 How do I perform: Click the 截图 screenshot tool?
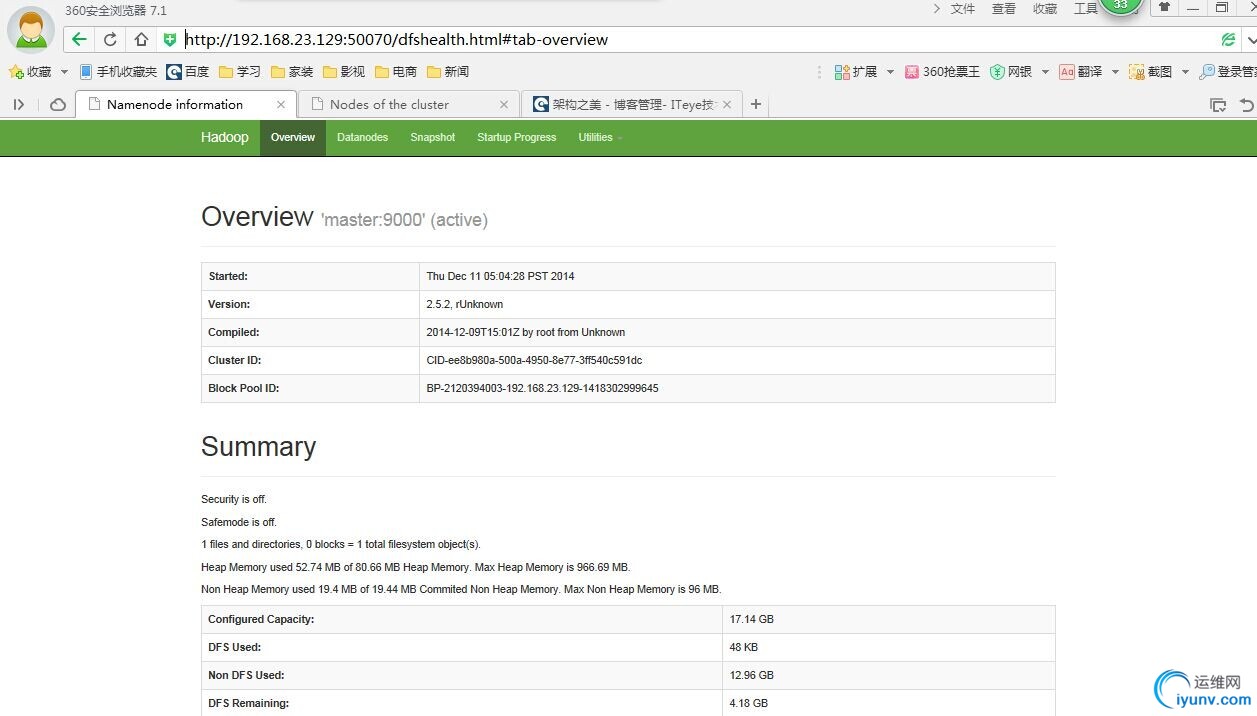tap(1151, 72)
